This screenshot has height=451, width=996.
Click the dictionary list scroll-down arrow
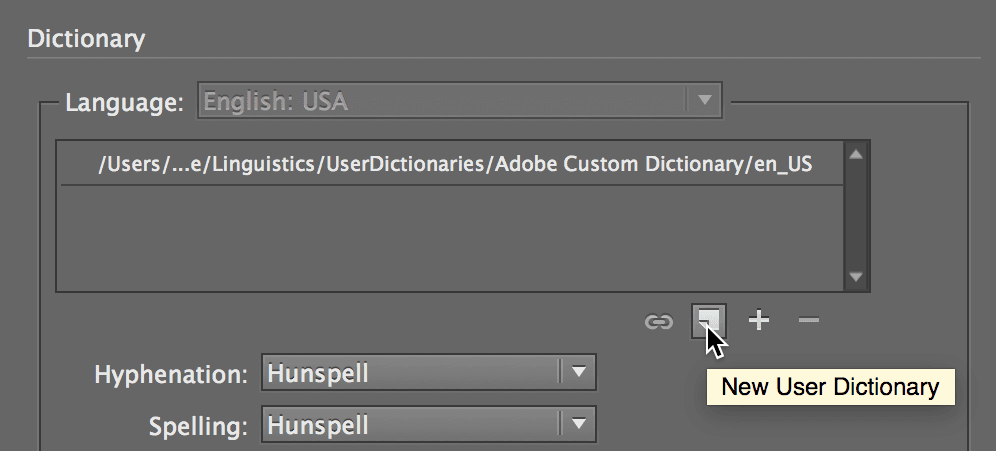(856, 276)
